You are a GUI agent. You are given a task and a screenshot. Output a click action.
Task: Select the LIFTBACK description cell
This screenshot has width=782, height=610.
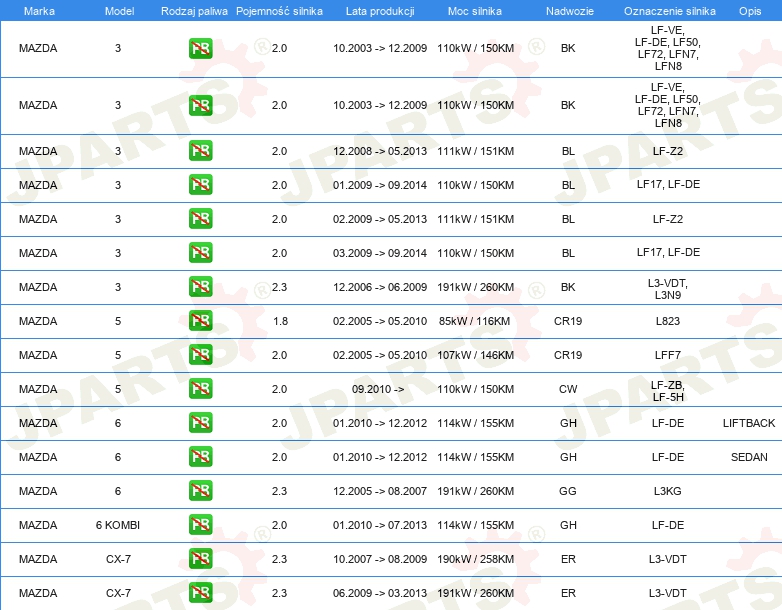click(749, 423)
